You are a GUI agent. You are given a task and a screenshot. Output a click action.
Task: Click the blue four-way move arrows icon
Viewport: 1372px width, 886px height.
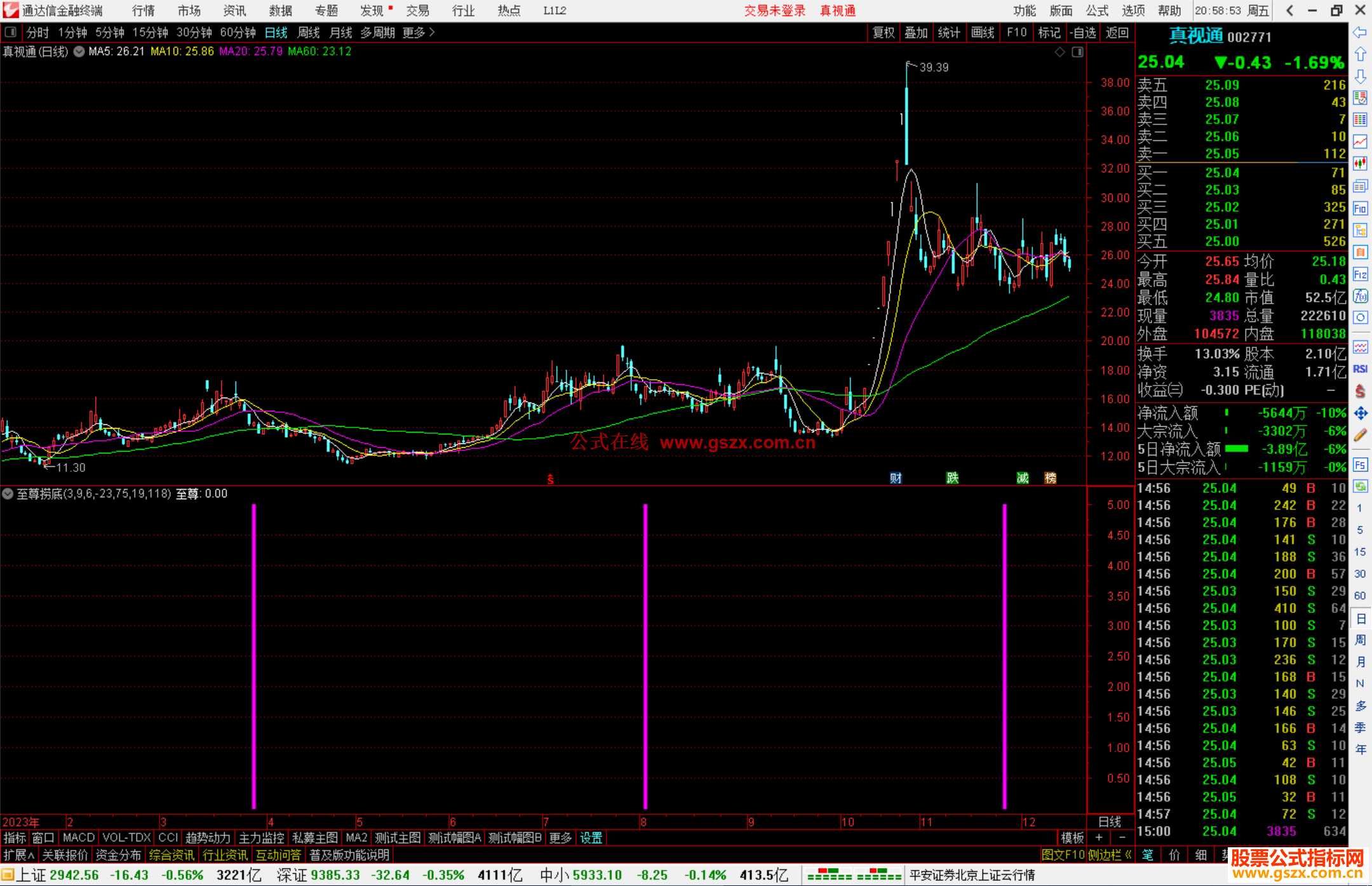click(1360, 413)
